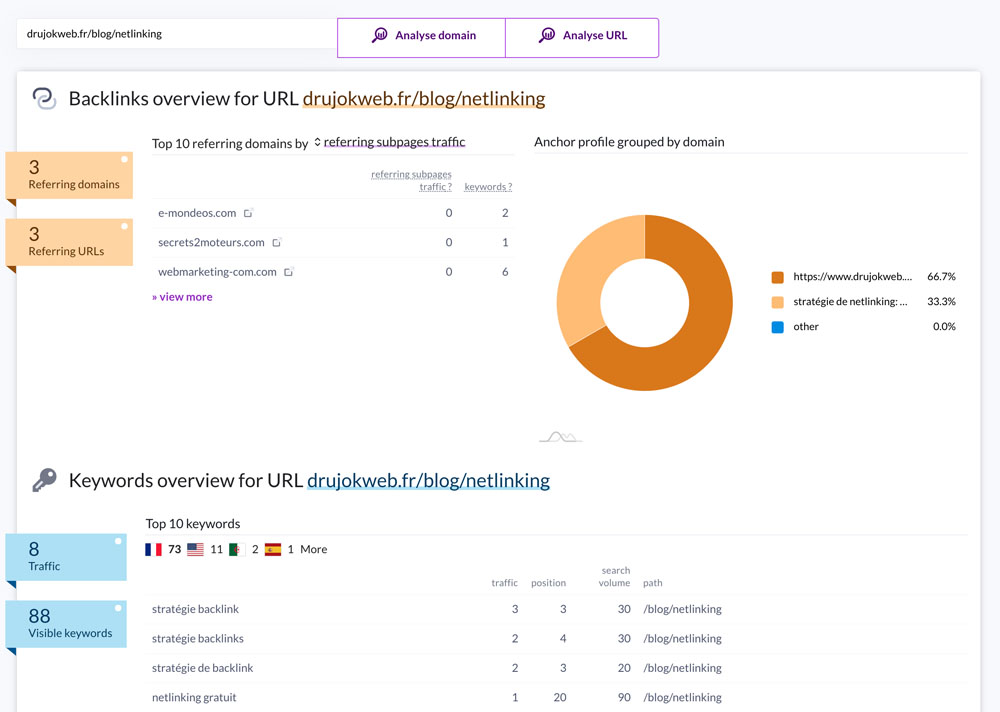The image size is (1000, 712).
Task: Click the search volume column header
Action: click(x=614, y=577)
